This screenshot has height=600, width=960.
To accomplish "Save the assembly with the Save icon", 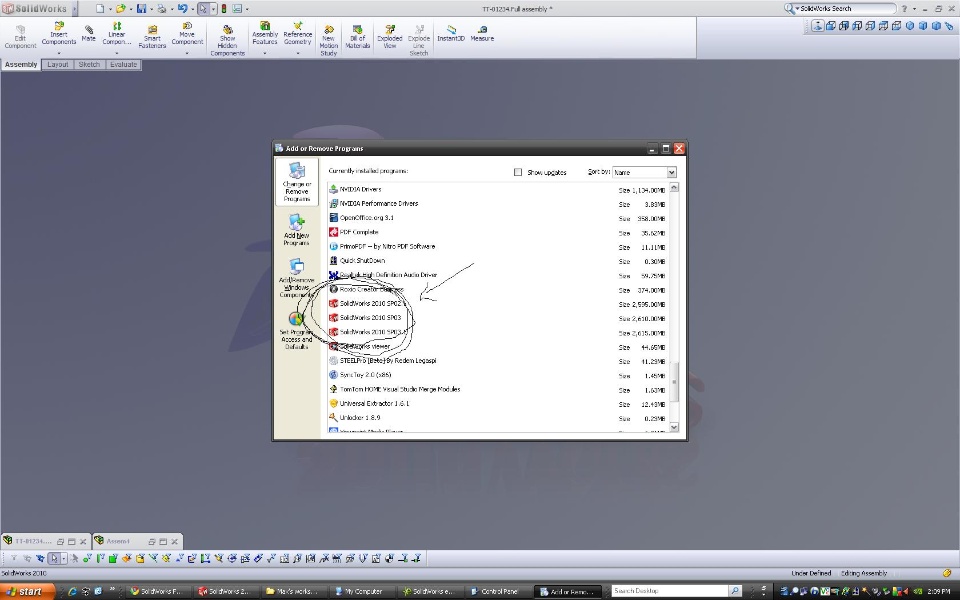I will coord(141,9).
